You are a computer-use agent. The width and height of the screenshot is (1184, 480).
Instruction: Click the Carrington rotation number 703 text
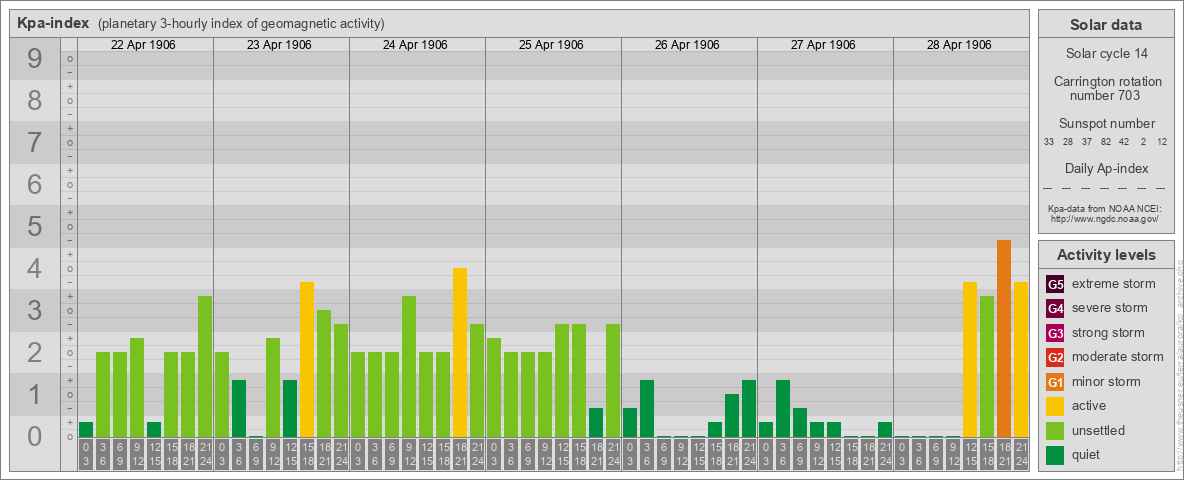(x=1106, y=88)
